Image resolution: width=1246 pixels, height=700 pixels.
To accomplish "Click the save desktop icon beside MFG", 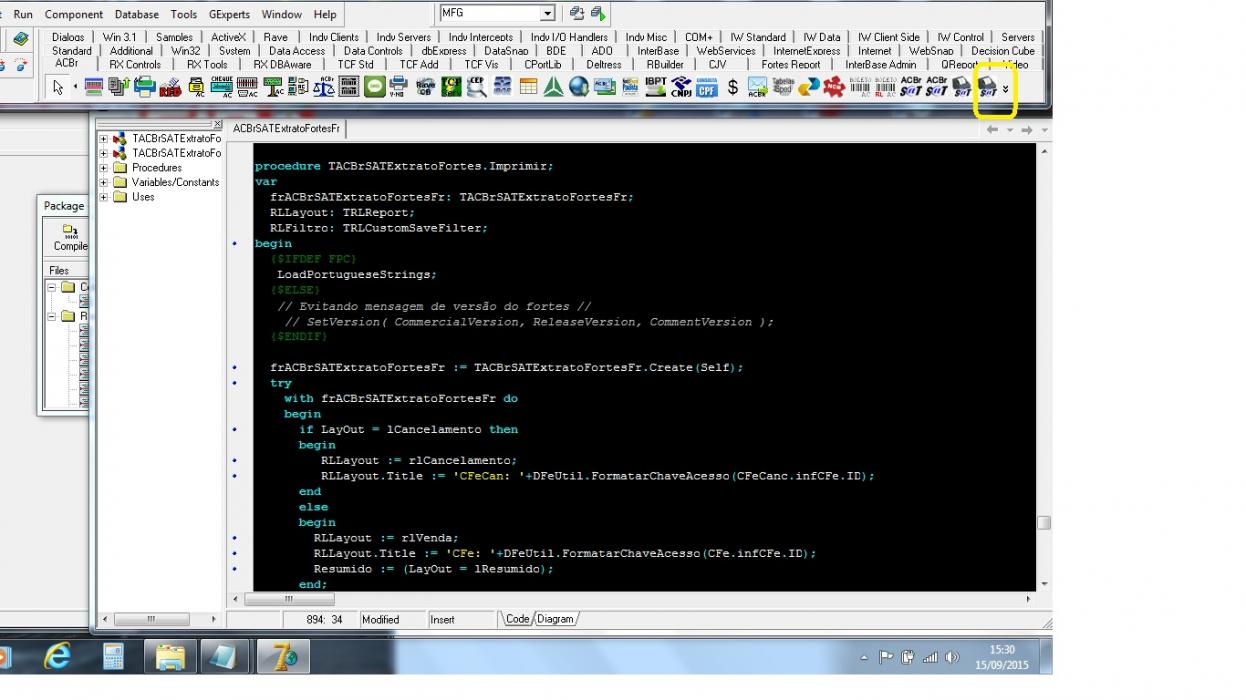I will tap(577, 14).
